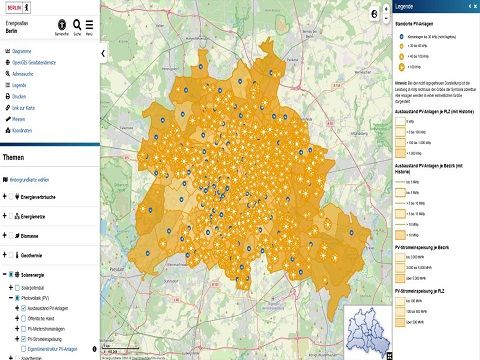The image size is (480, 360).
Task: Uncheck the PV-Stromeinspeisung checkbox
Action: coord(23,339)
